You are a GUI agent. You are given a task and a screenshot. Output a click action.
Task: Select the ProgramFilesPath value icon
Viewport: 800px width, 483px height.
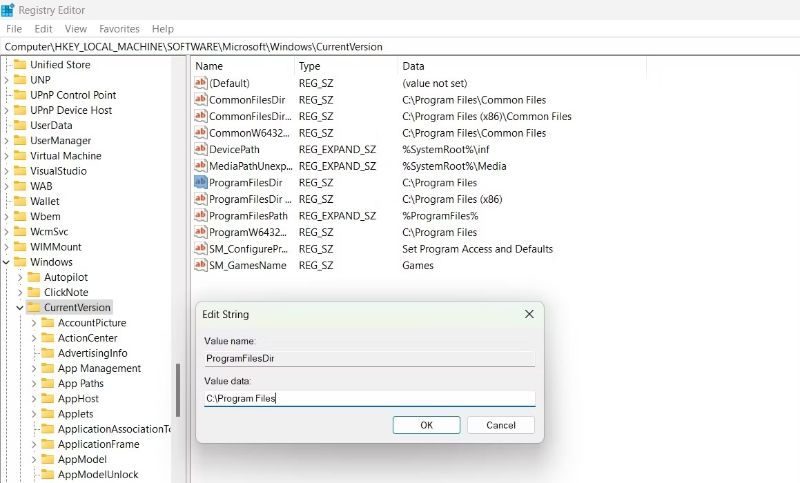click(x=200, y=216)
